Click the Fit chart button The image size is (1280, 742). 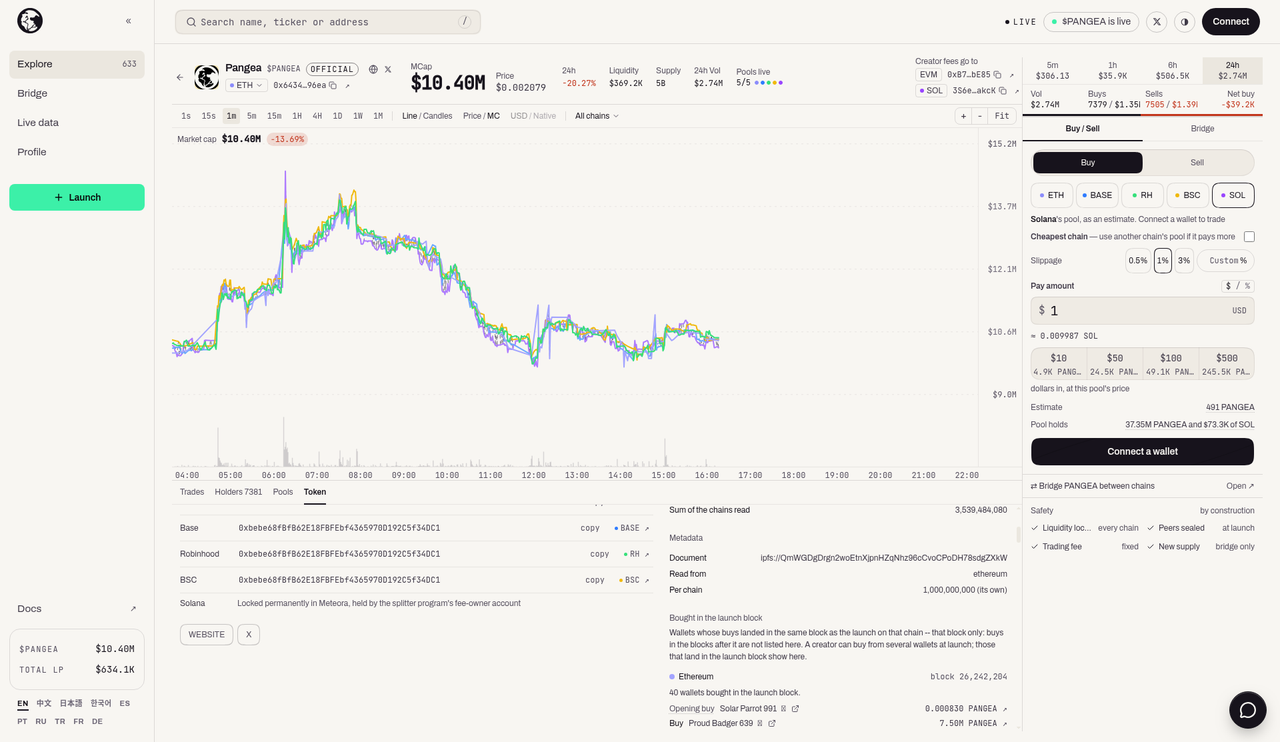pos(1002,116)
